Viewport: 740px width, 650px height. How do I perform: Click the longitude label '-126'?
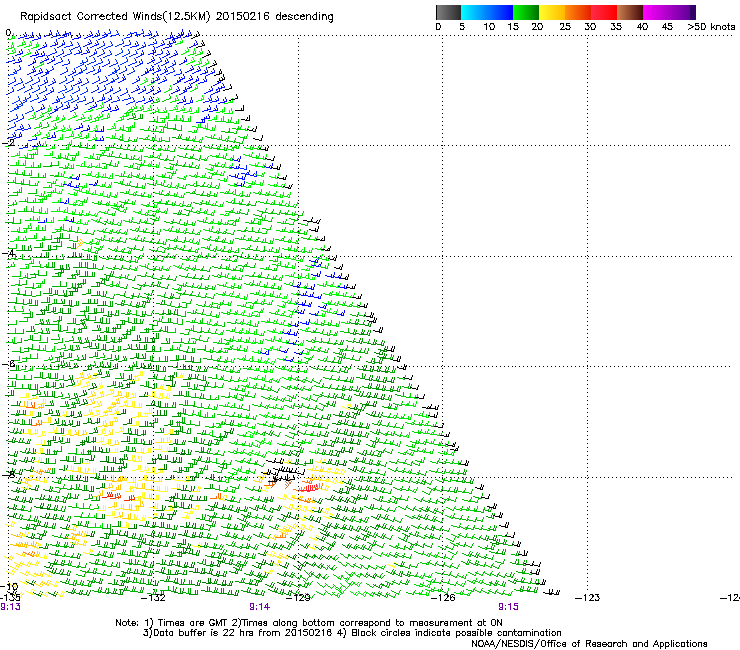point(443,598)
